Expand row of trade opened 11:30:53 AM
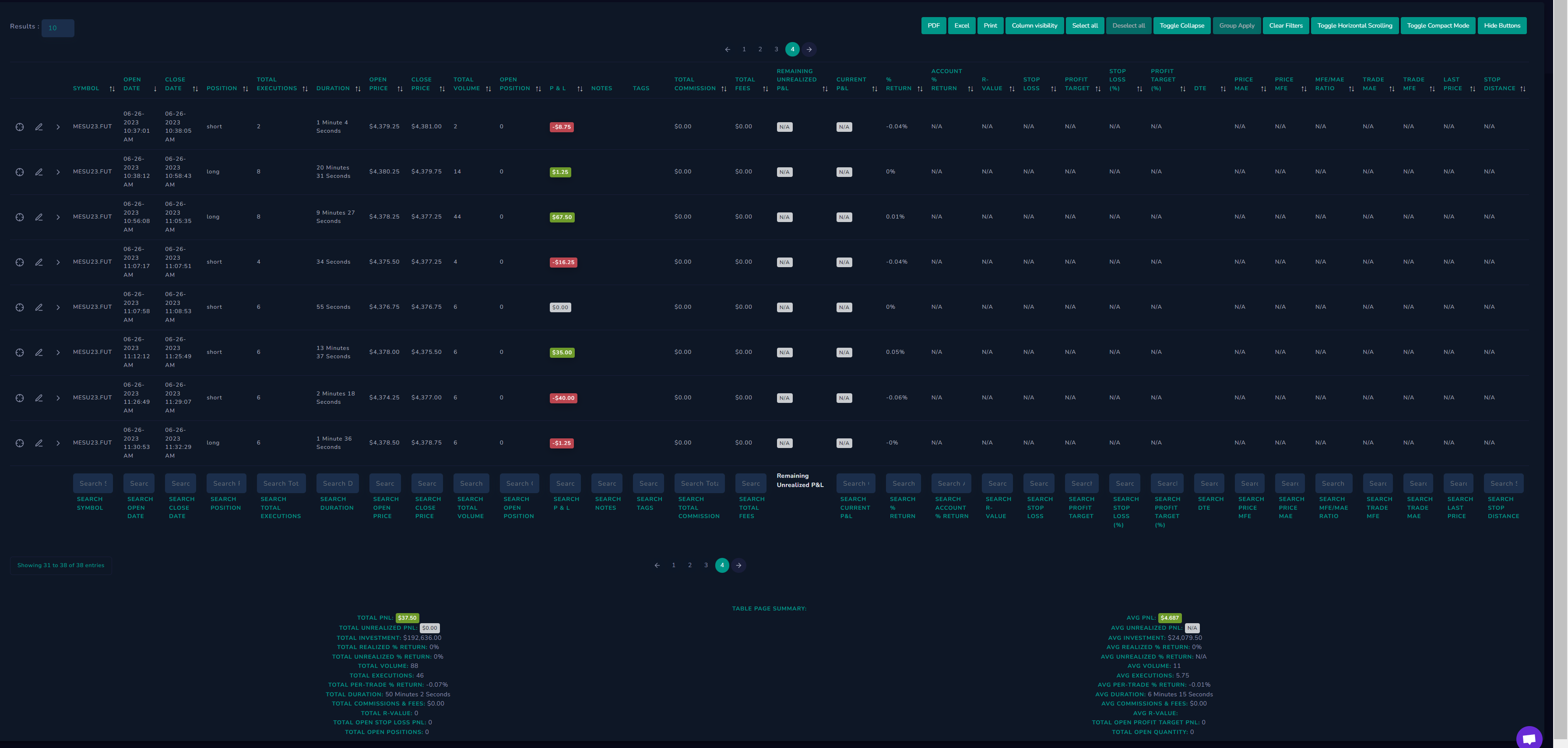 click(58, 443)
